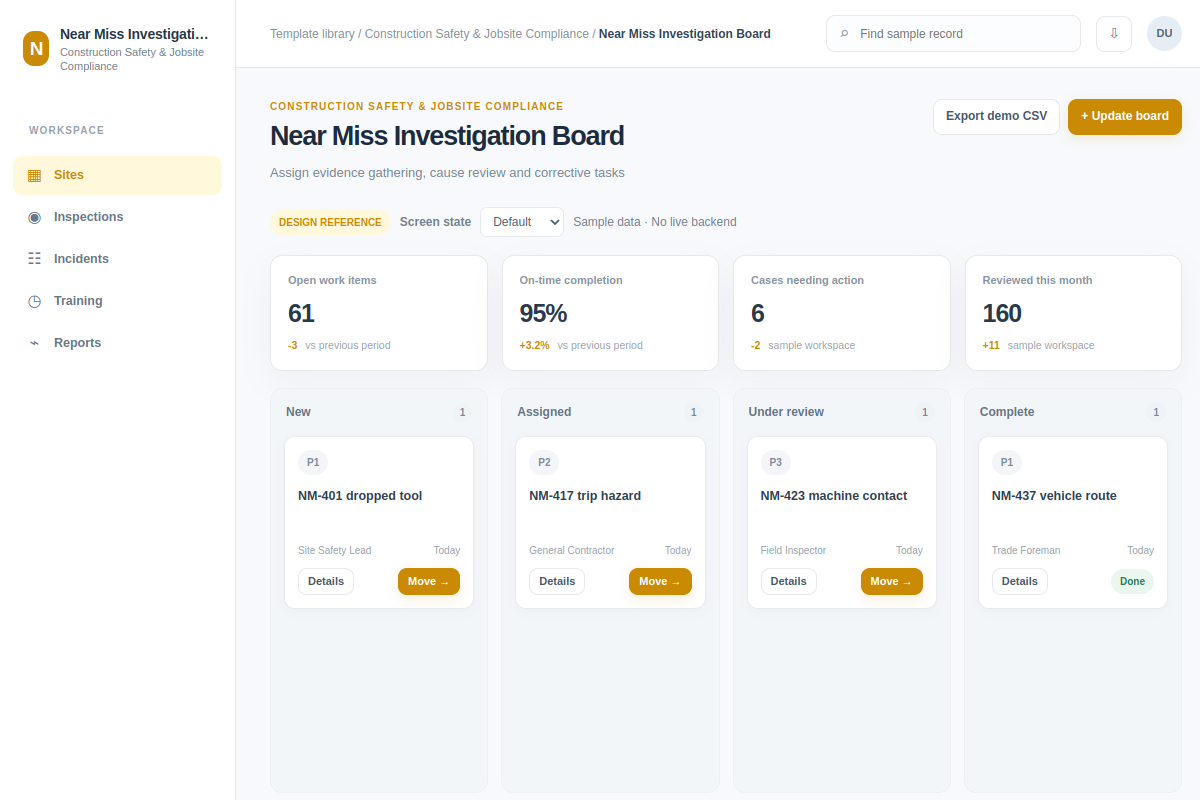Open Details for NM-423 machine contact
The height and width of the screenshot is (800, 1200).
pos(789,581)
